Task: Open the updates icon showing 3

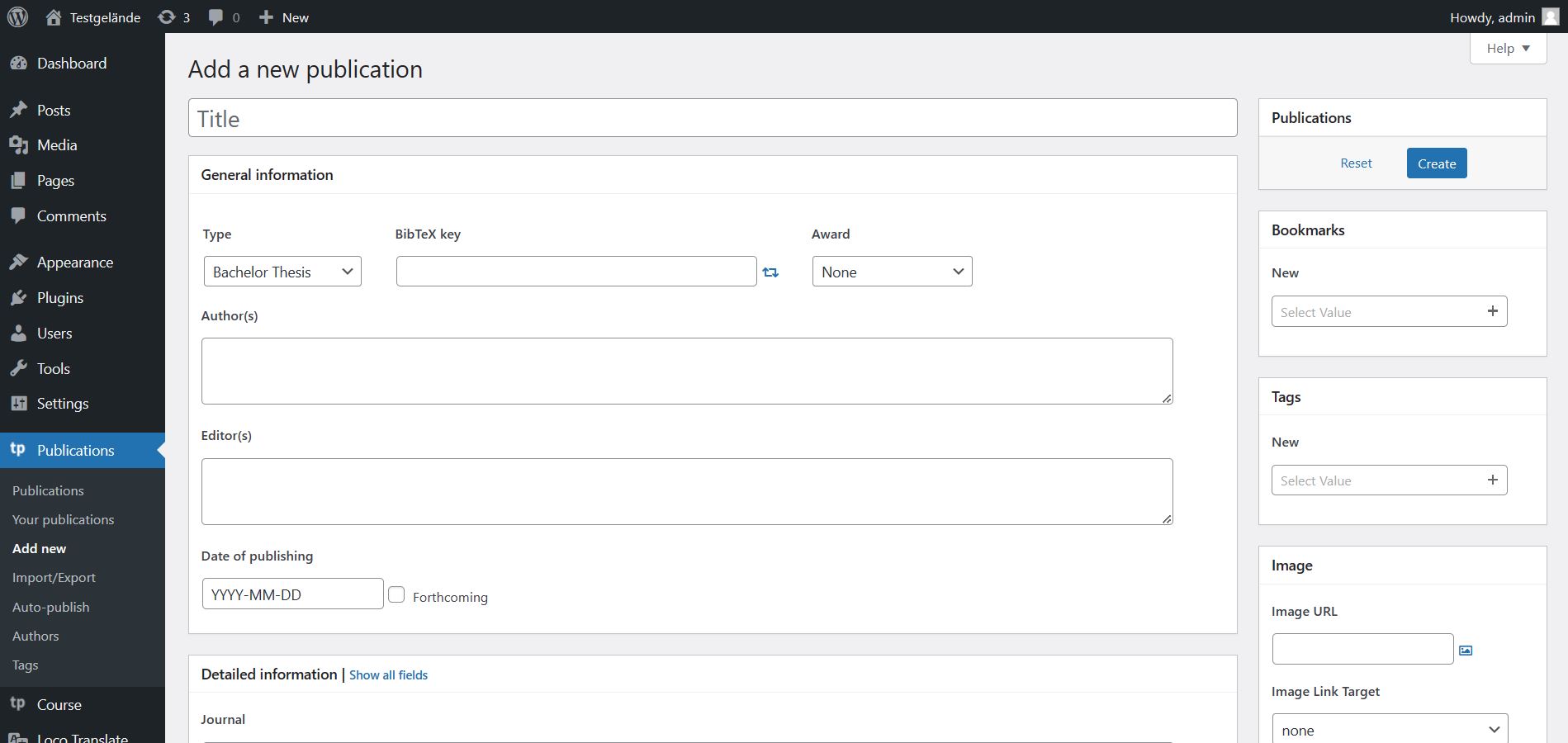Action: point(167,17)
